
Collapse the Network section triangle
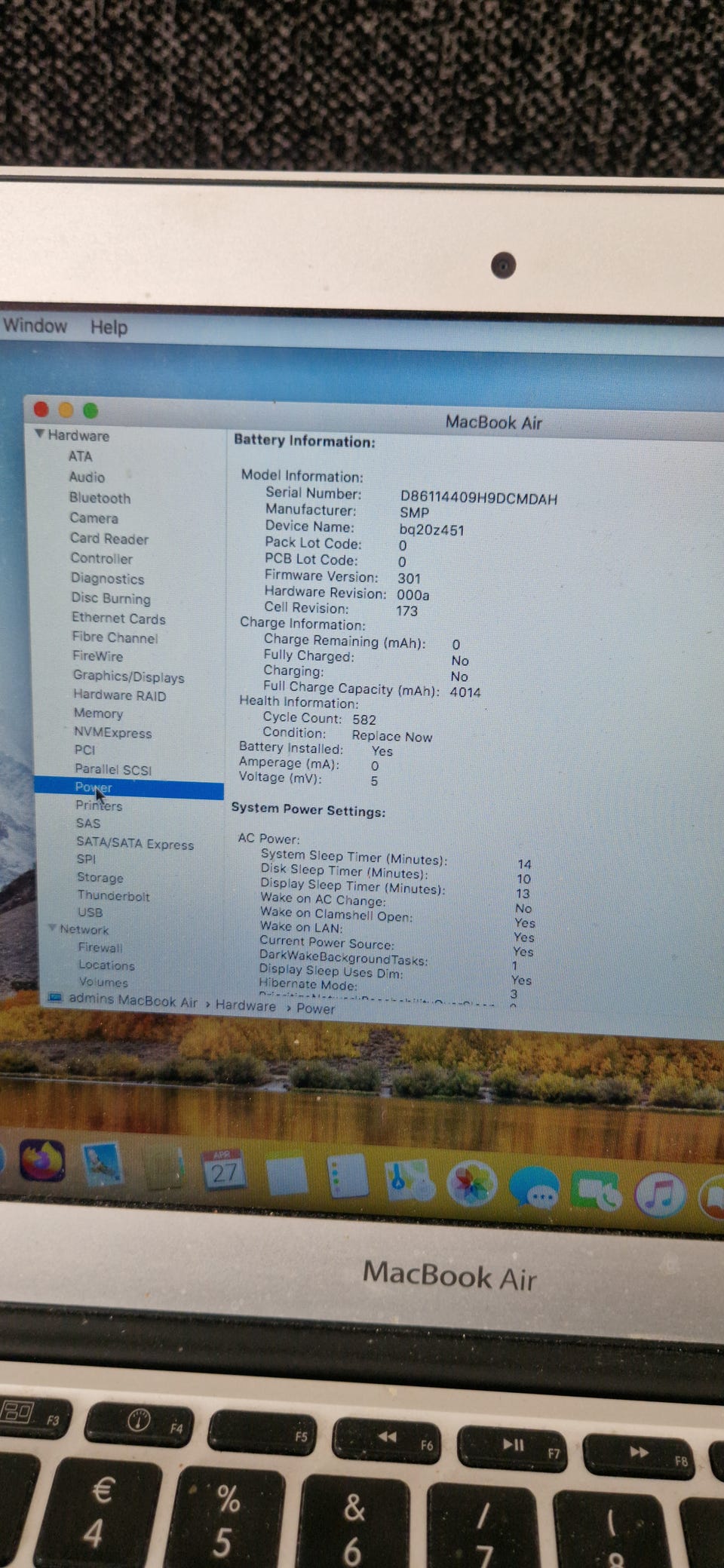coord(52,928)
